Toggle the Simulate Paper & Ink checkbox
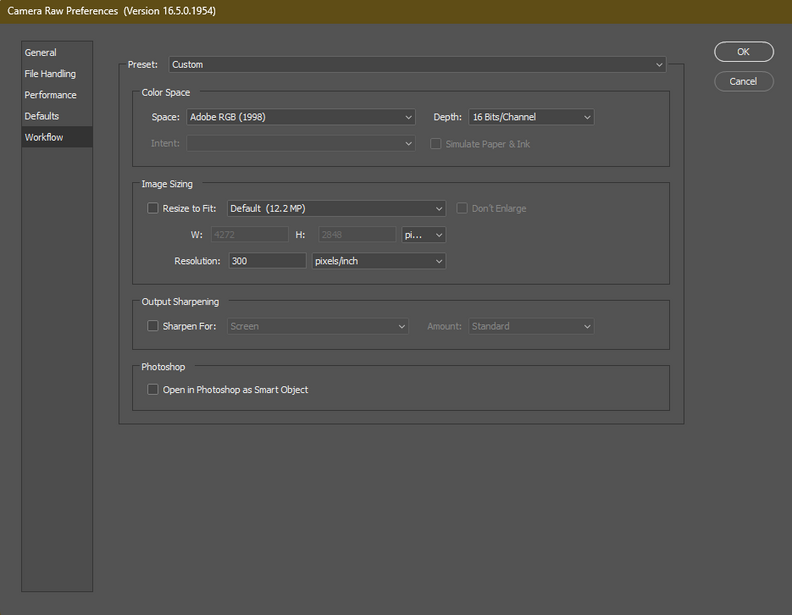This screenshot has width=792, height=615. (435, 144)
